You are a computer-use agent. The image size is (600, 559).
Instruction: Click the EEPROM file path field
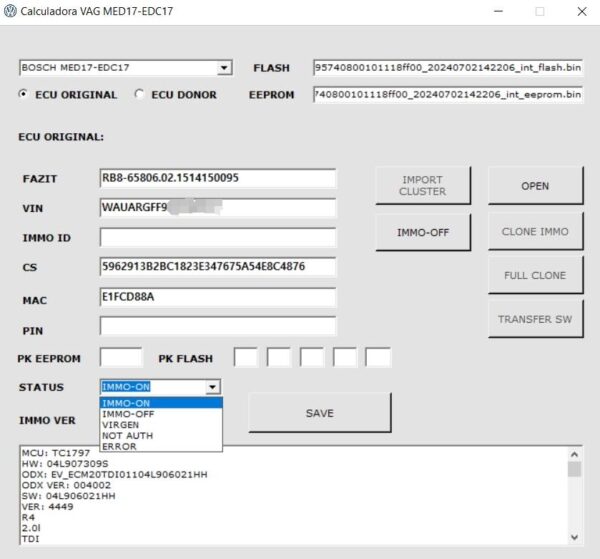pyautogui.click(x=448, y=95)
